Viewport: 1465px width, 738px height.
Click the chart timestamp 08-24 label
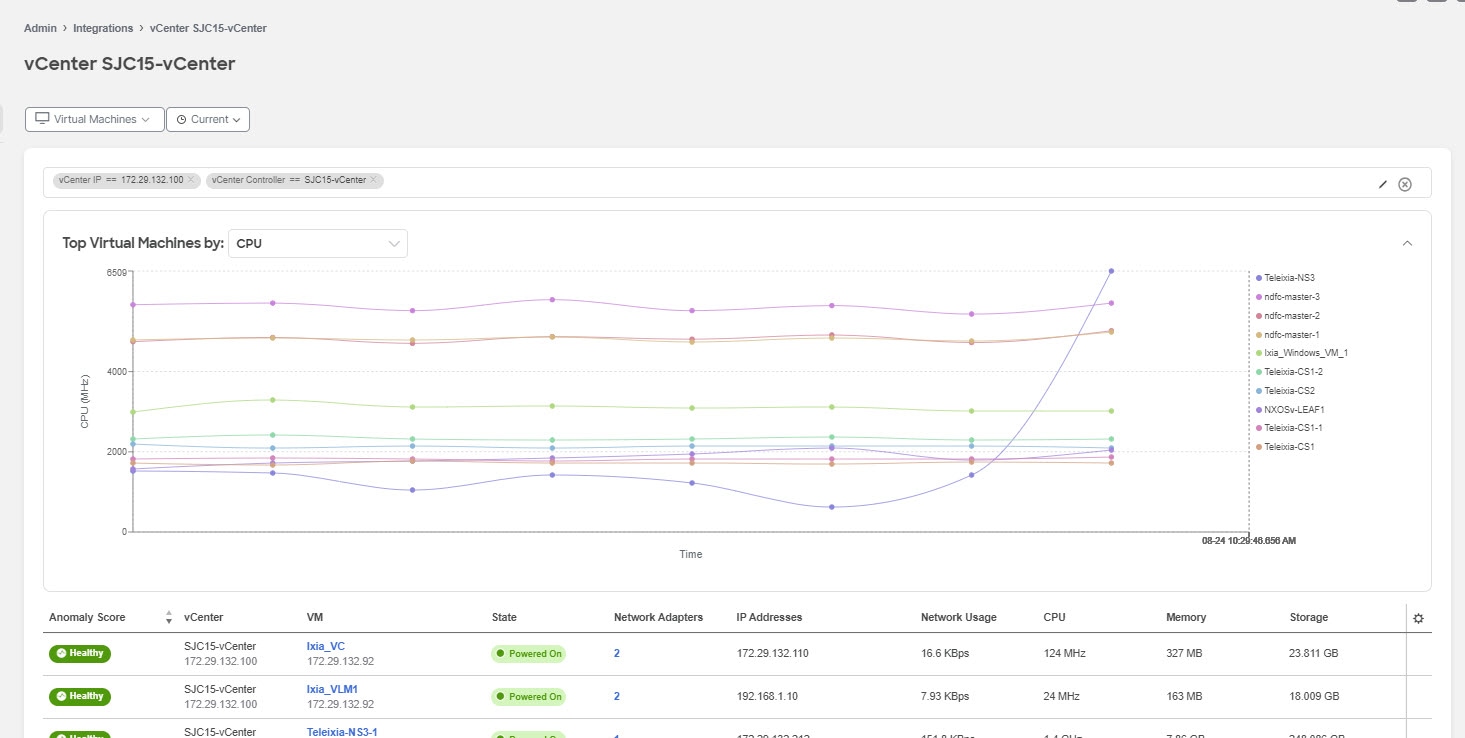click(x=1249, y=540)
